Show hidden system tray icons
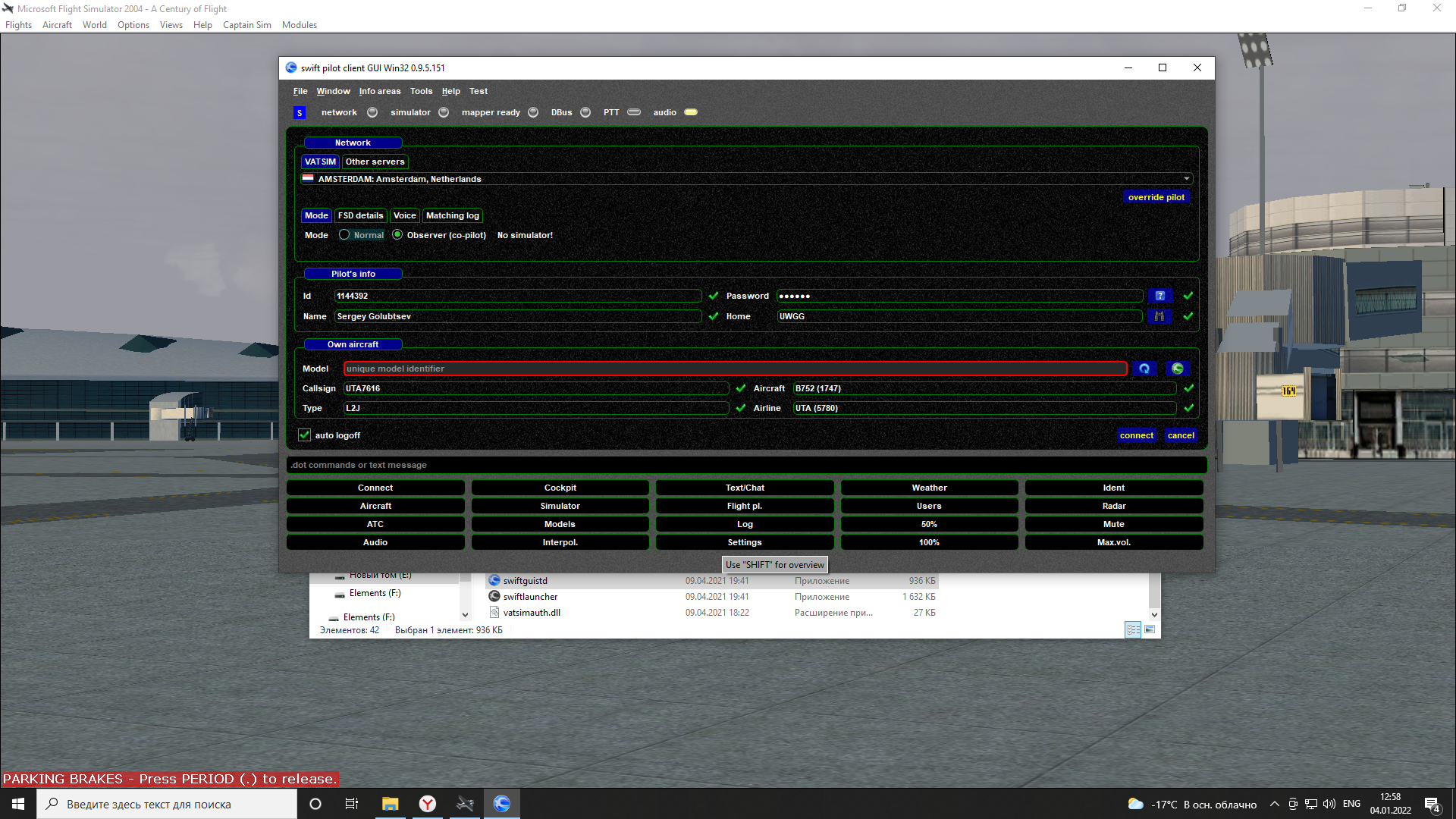Image resolution: width=1456 pixels, height=819 pixels. point(1275,805)
